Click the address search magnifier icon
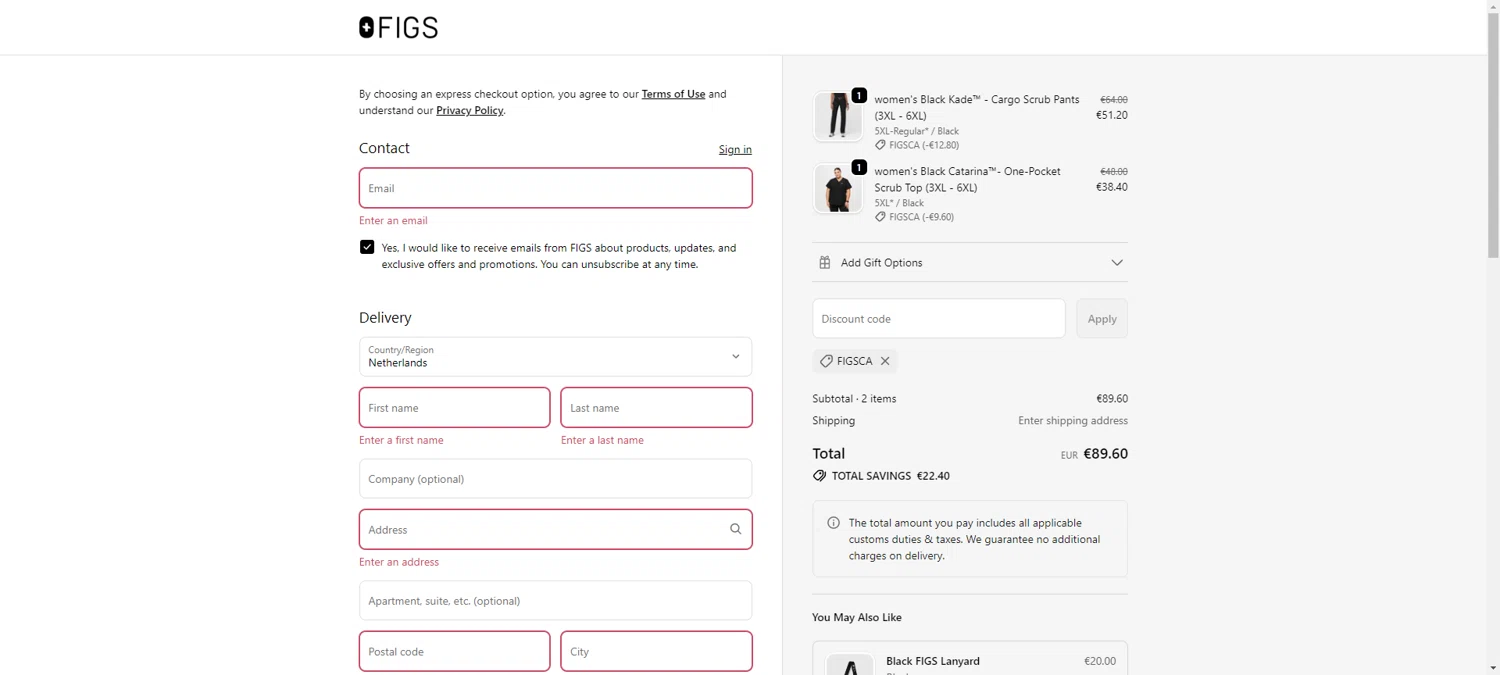1500x675 pixels. [x=735, y=530]
